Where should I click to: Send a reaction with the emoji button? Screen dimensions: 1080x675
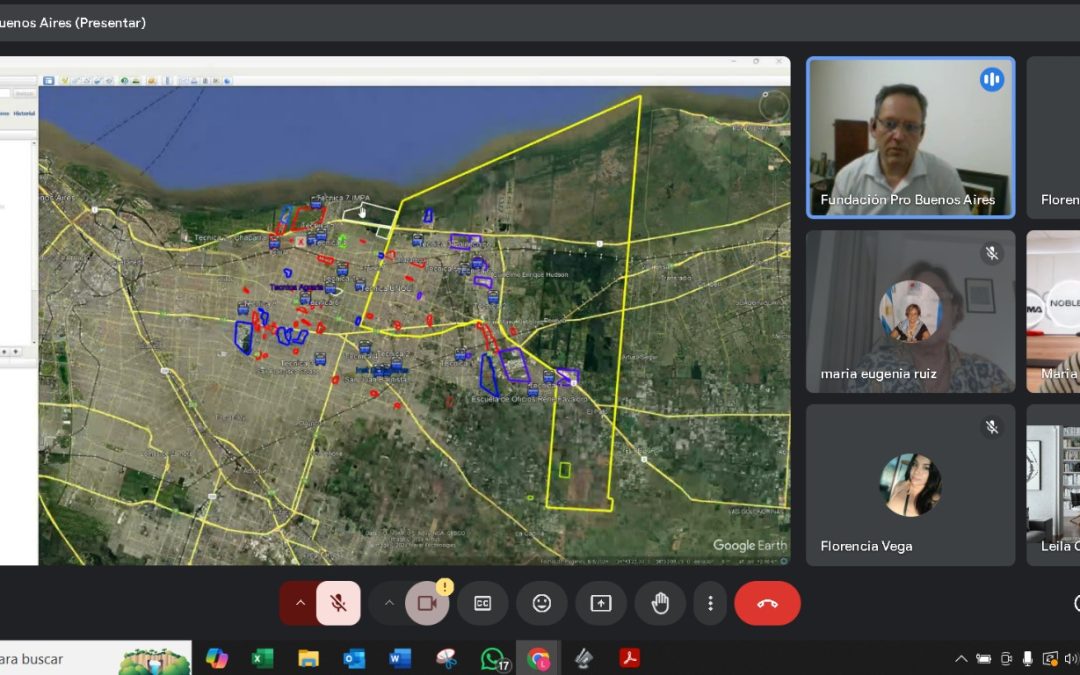(542, 603)
